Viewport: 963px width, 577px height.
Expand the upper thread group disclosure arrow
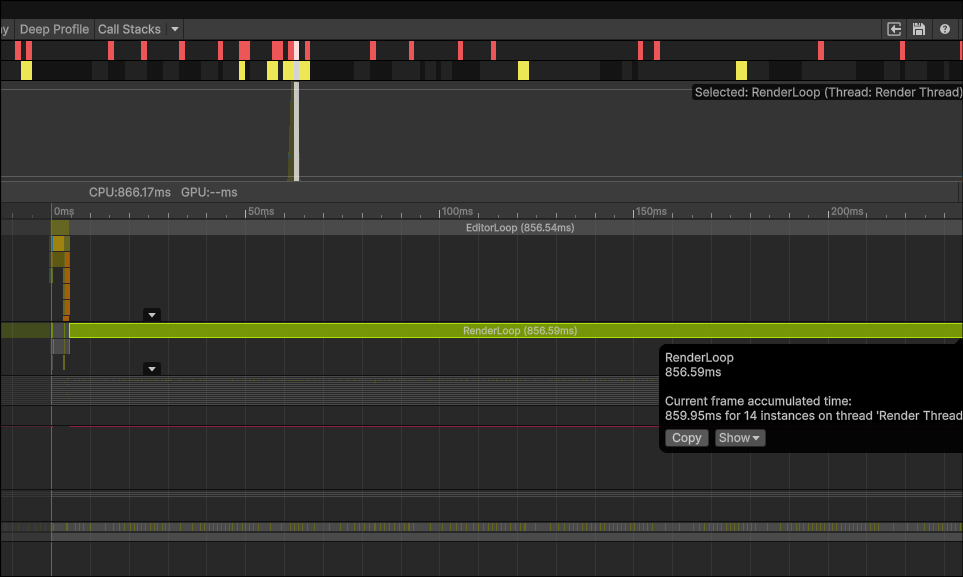pos(151,314)
